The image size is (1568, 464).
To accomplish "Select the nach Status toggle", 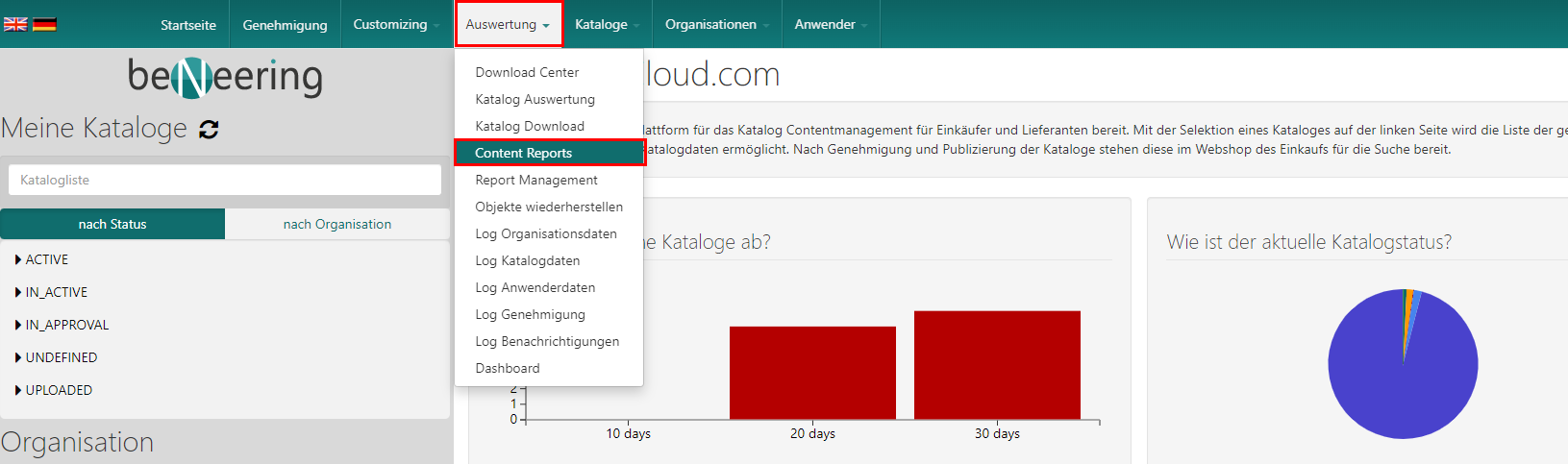I will [x=112, y=224].
